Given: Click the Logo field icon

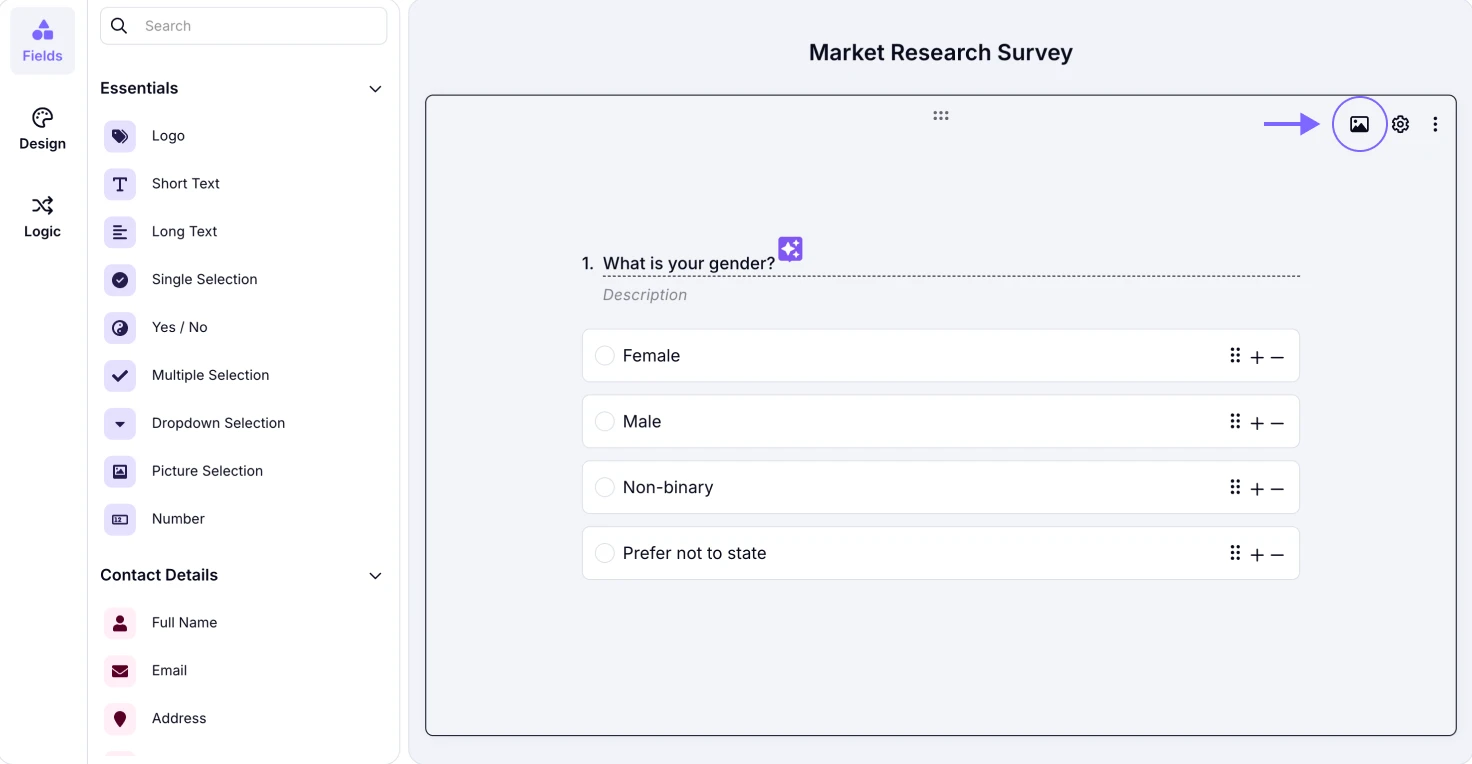Looking at the screenshot, I should [120, 136].
